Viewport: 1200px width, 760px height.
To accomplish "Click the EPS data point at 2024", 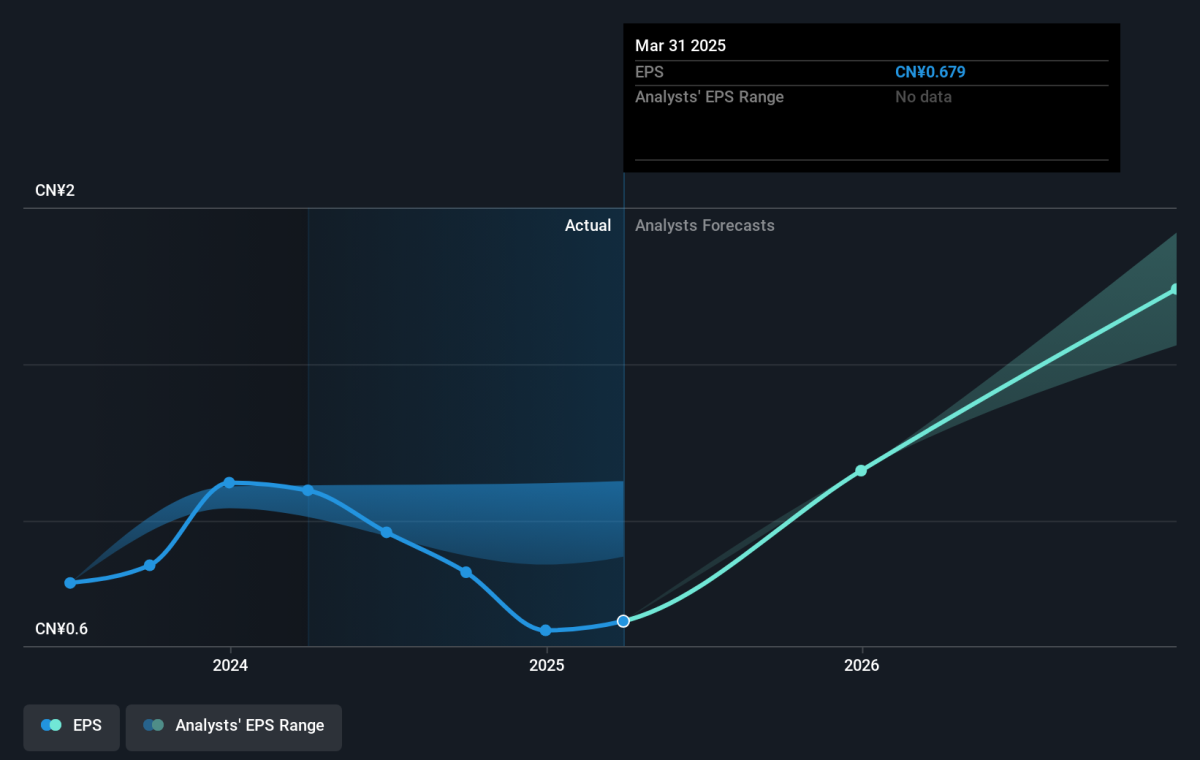I will 229,482.
